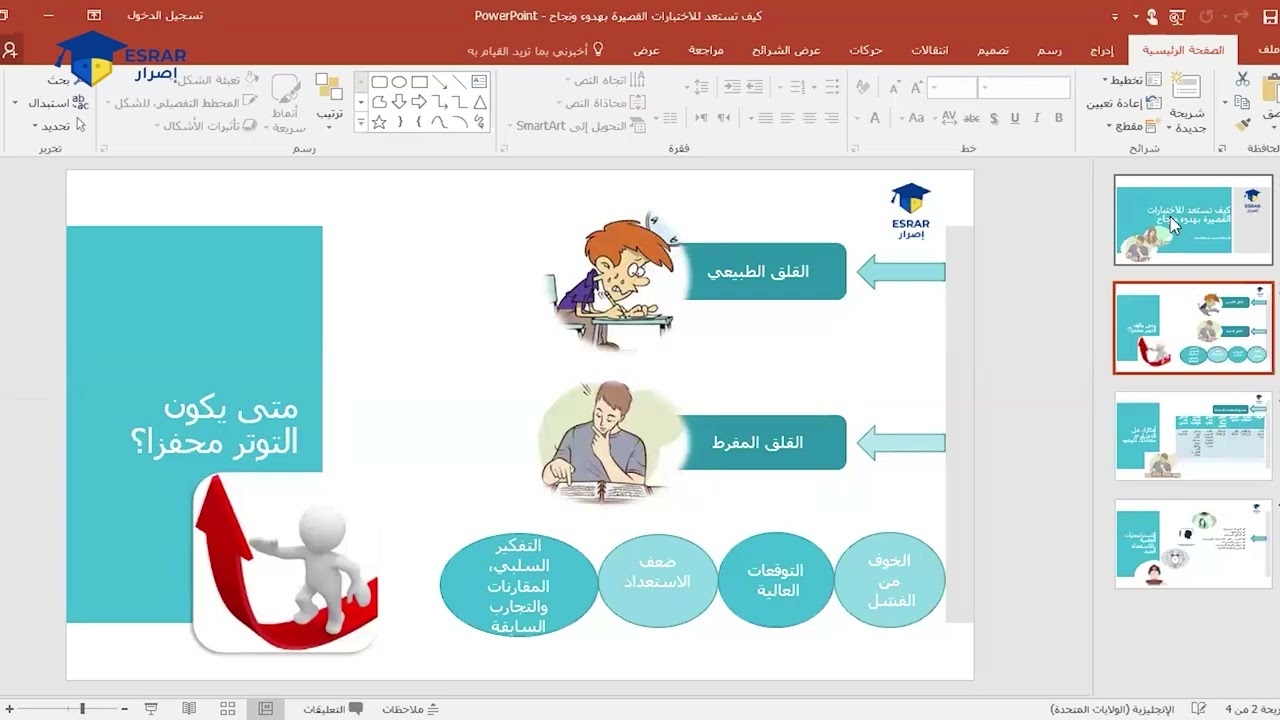Select the third slide thumbnail

(1194, 436)
